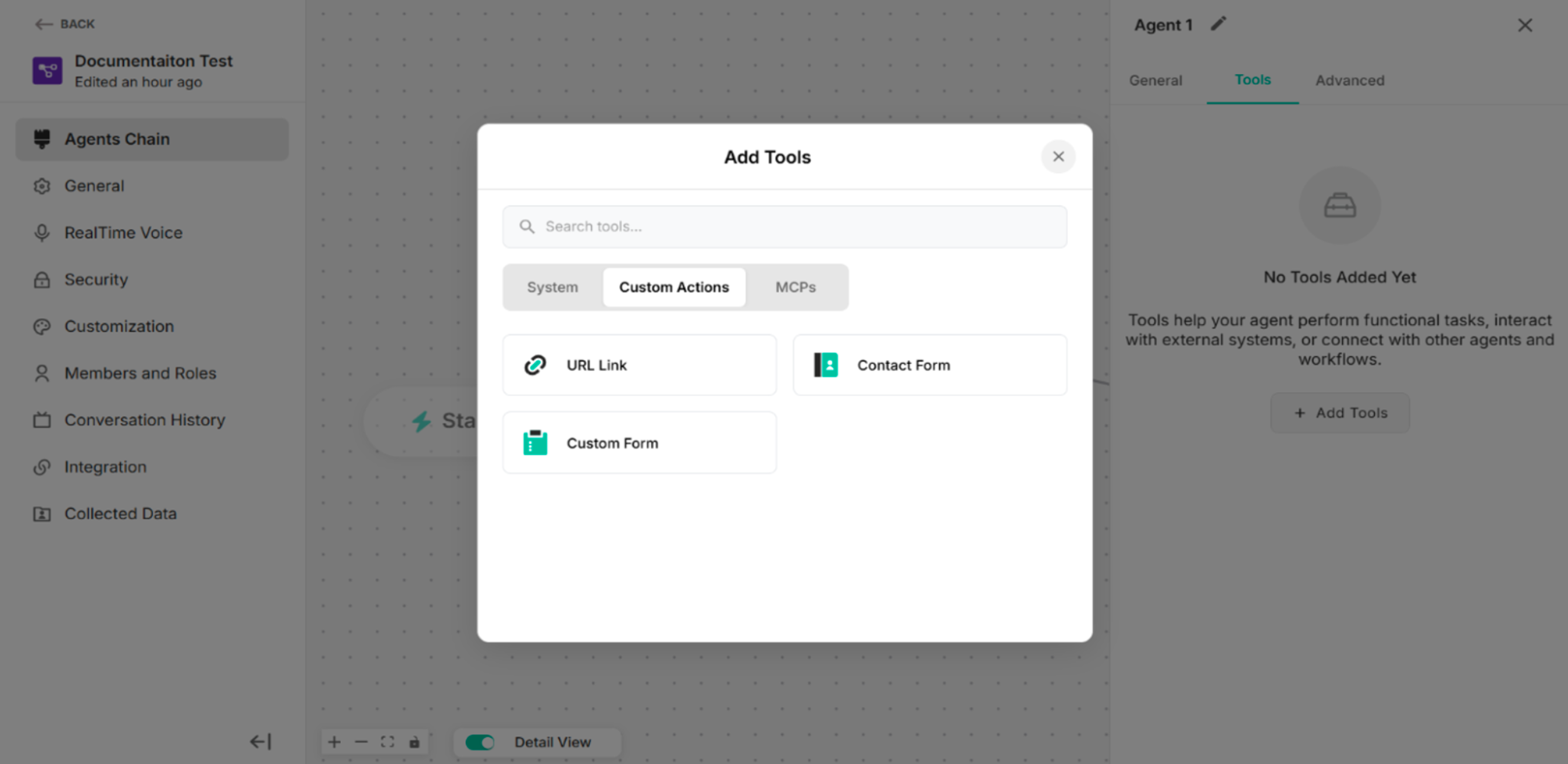Click the fit-to-screen canvas icon
Screen dimensions: 1568x764
pyautogui.click(x=388, y=742)
